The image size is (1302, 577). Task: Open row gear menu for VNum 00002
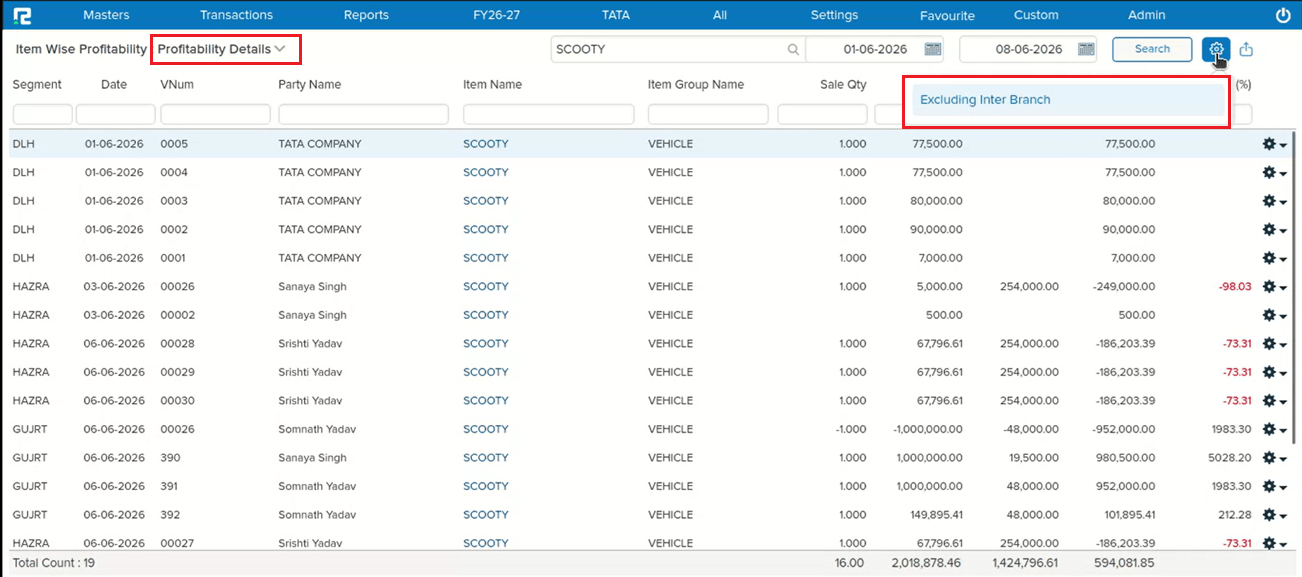pyautogui.click(x=1274, y=315)
